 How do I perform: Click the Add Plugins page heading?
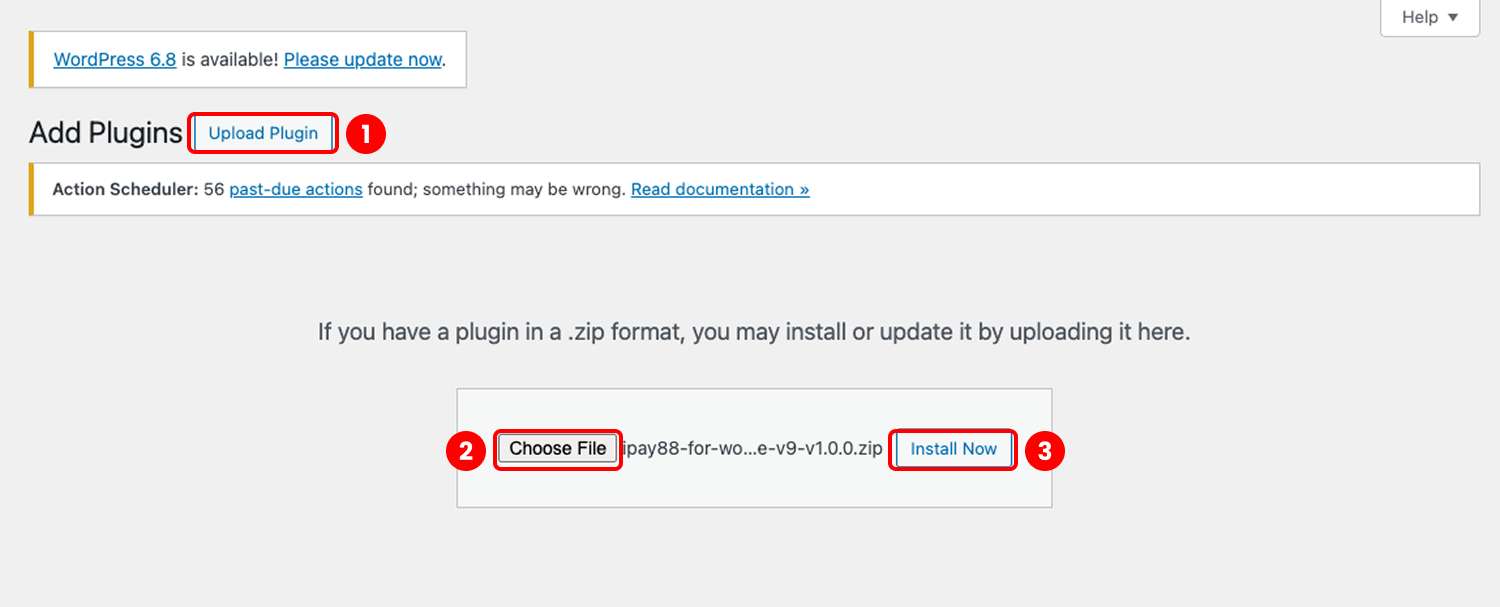click(106, 133)
